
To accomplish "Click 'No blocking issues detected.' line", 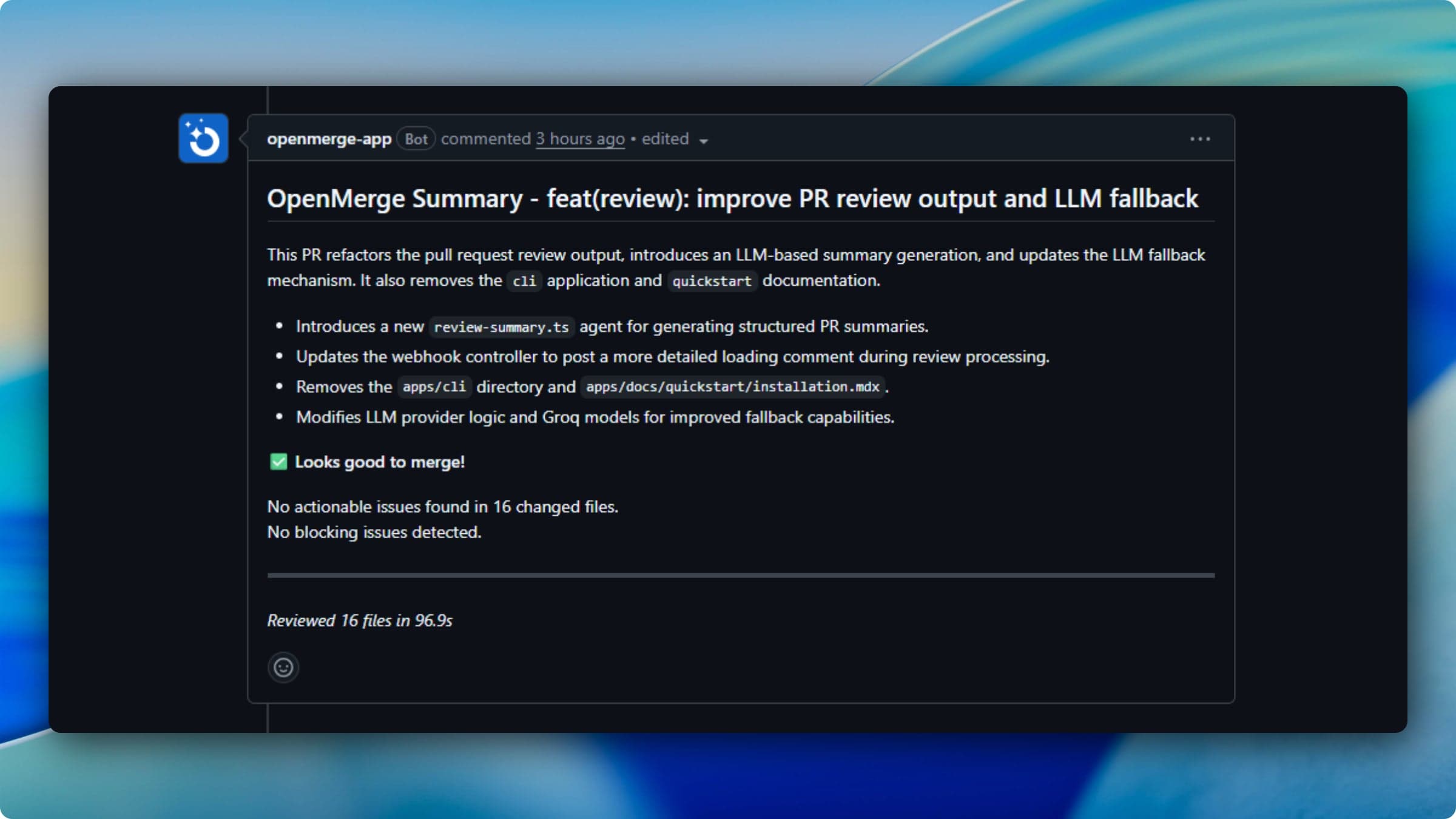I will [374, 532].
